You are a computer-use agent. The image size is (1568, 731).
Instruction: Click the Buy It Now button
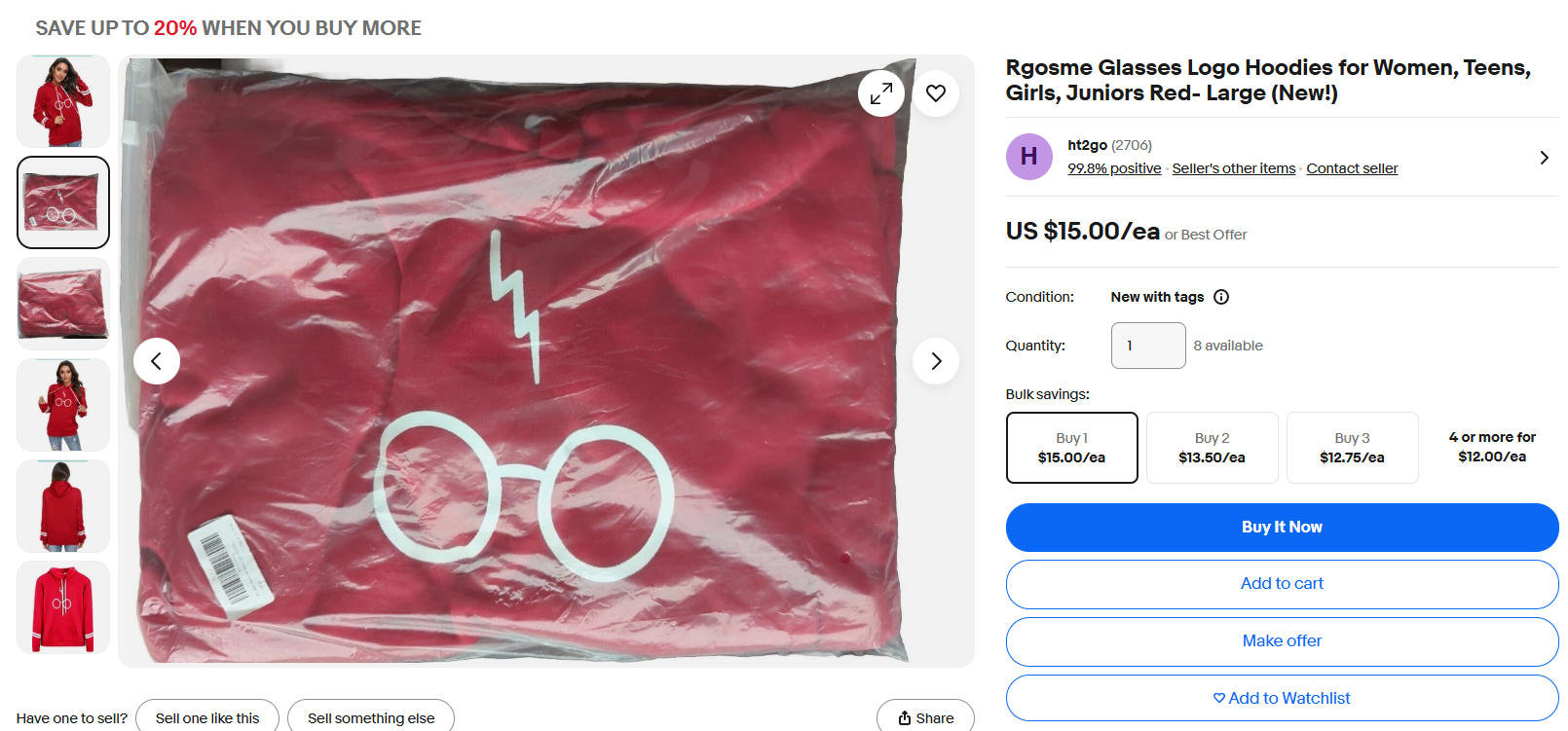click(1282, 527)
